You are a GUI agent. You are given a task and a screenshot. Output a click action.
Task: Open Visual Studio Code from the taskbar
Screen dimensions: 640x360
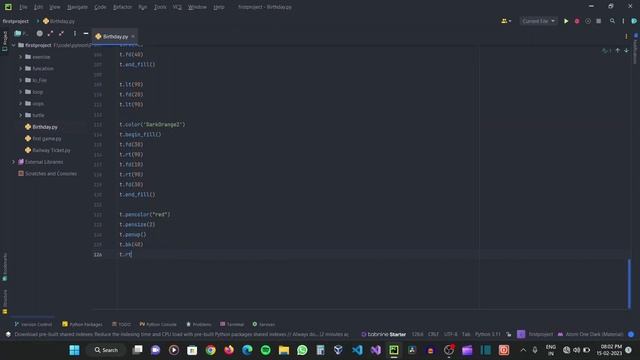click(357, 350)
